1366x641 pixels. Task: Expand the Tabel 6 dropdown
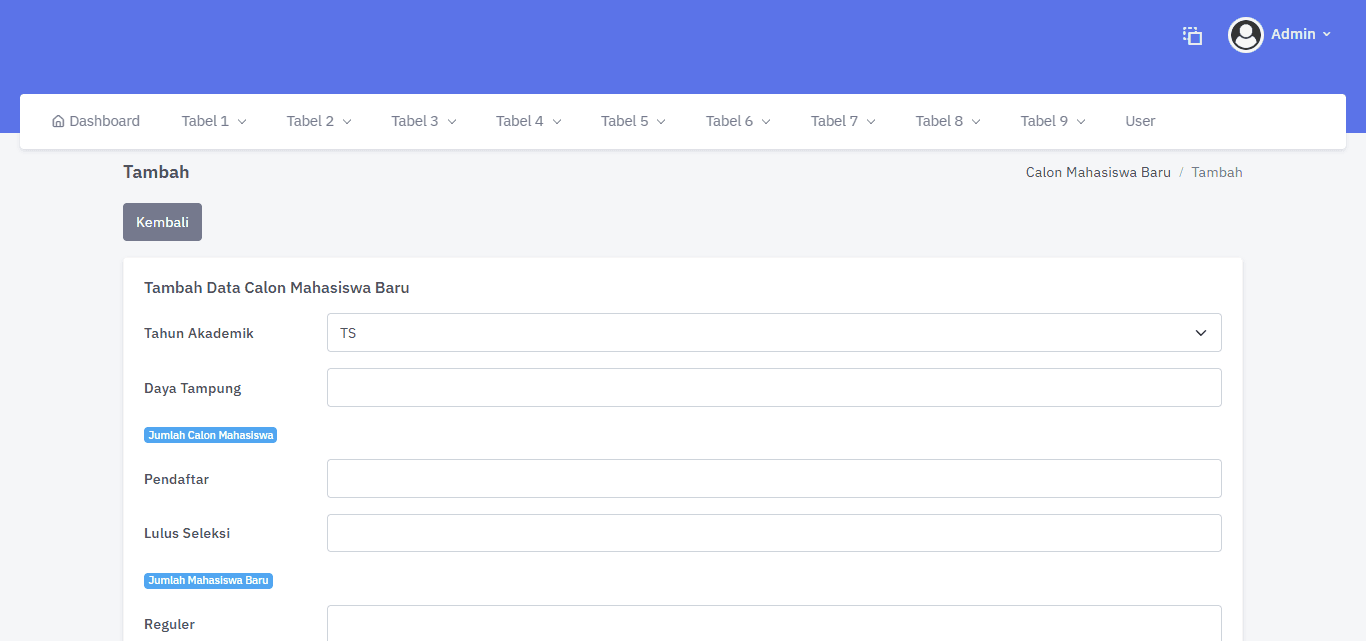(739, 121)
